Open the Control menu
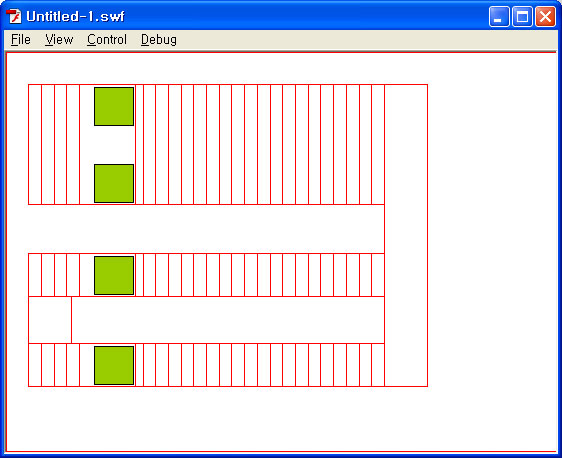This screenshot has width=562, height=458. coord(107,39)
